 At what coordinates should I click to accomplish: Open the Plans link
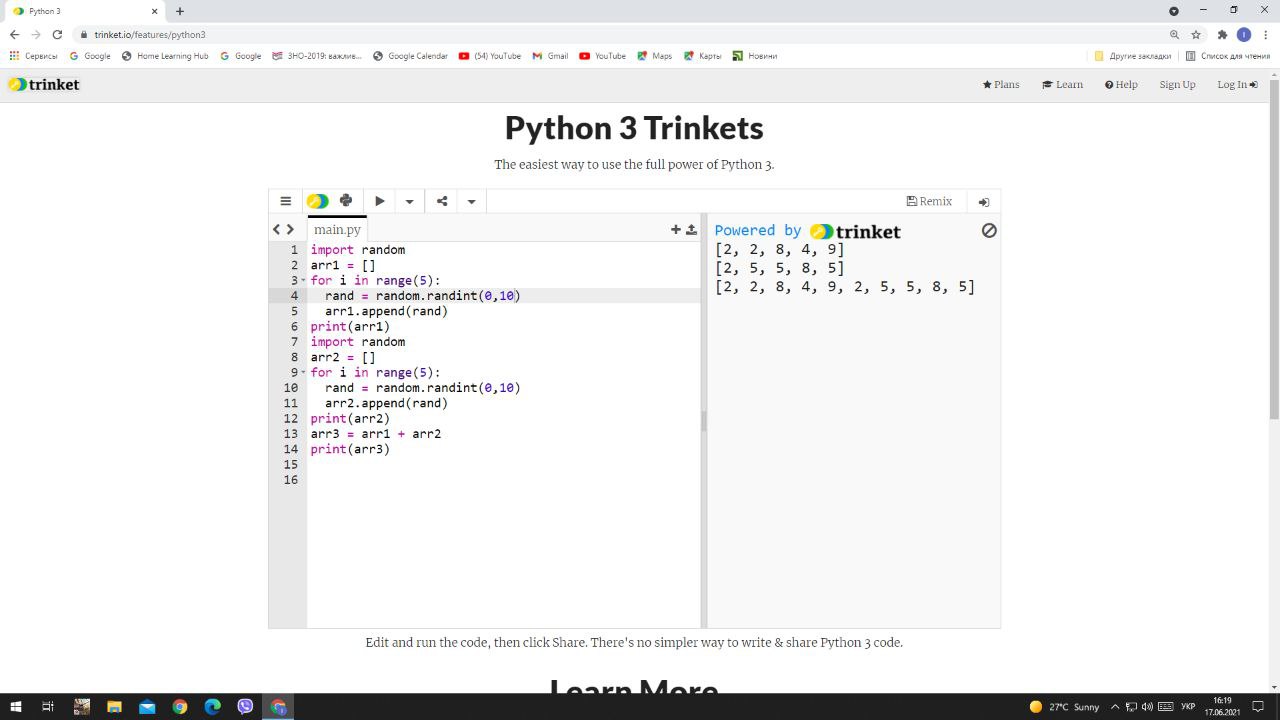click(1001, 84)
